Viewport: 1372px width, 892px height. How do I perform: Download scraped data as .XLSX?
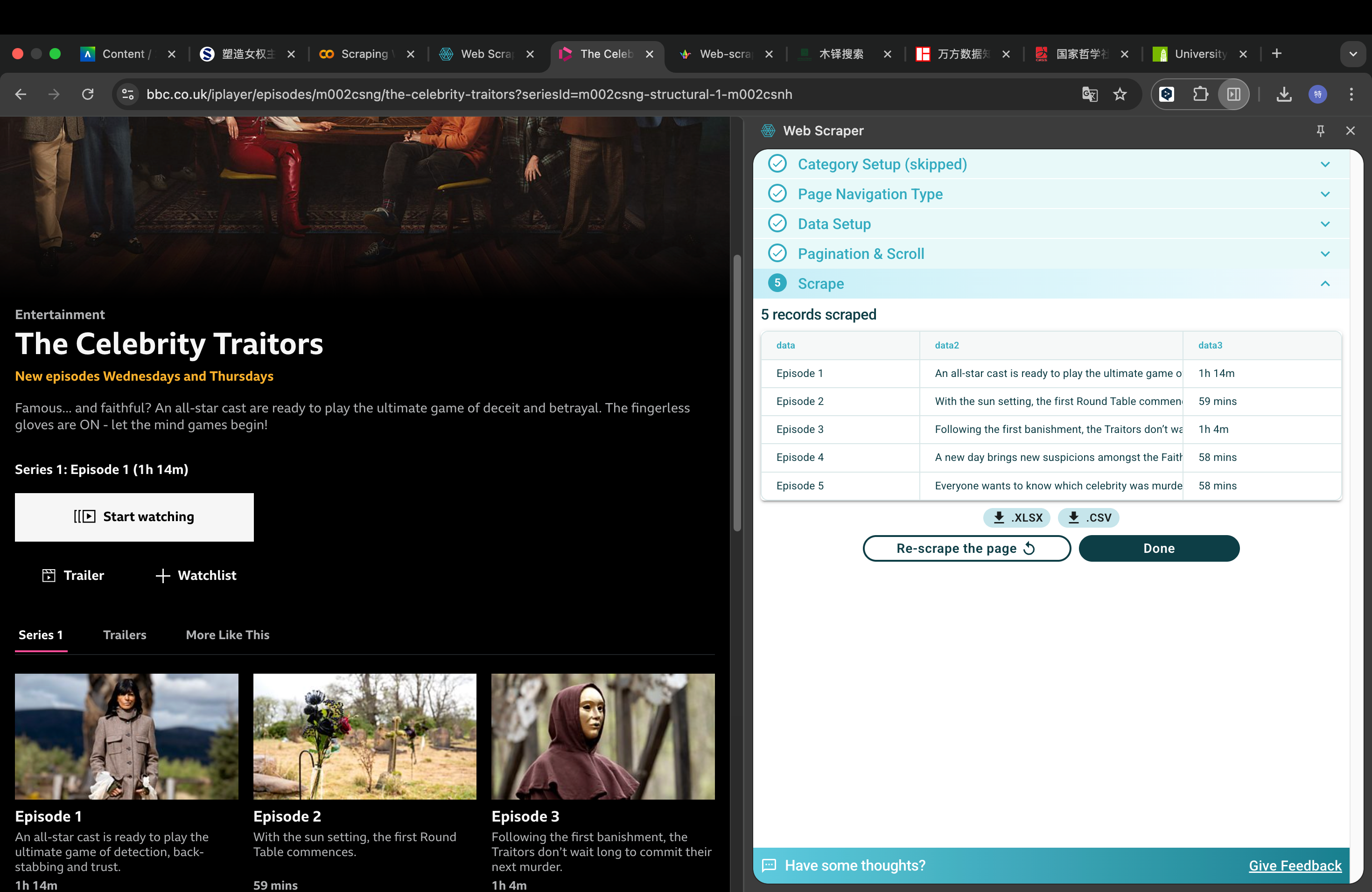pos(1017,517)
